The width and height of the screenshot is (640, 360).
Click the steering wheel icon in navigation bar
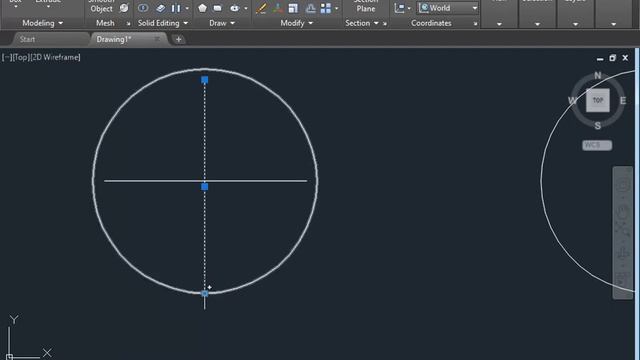622,186
